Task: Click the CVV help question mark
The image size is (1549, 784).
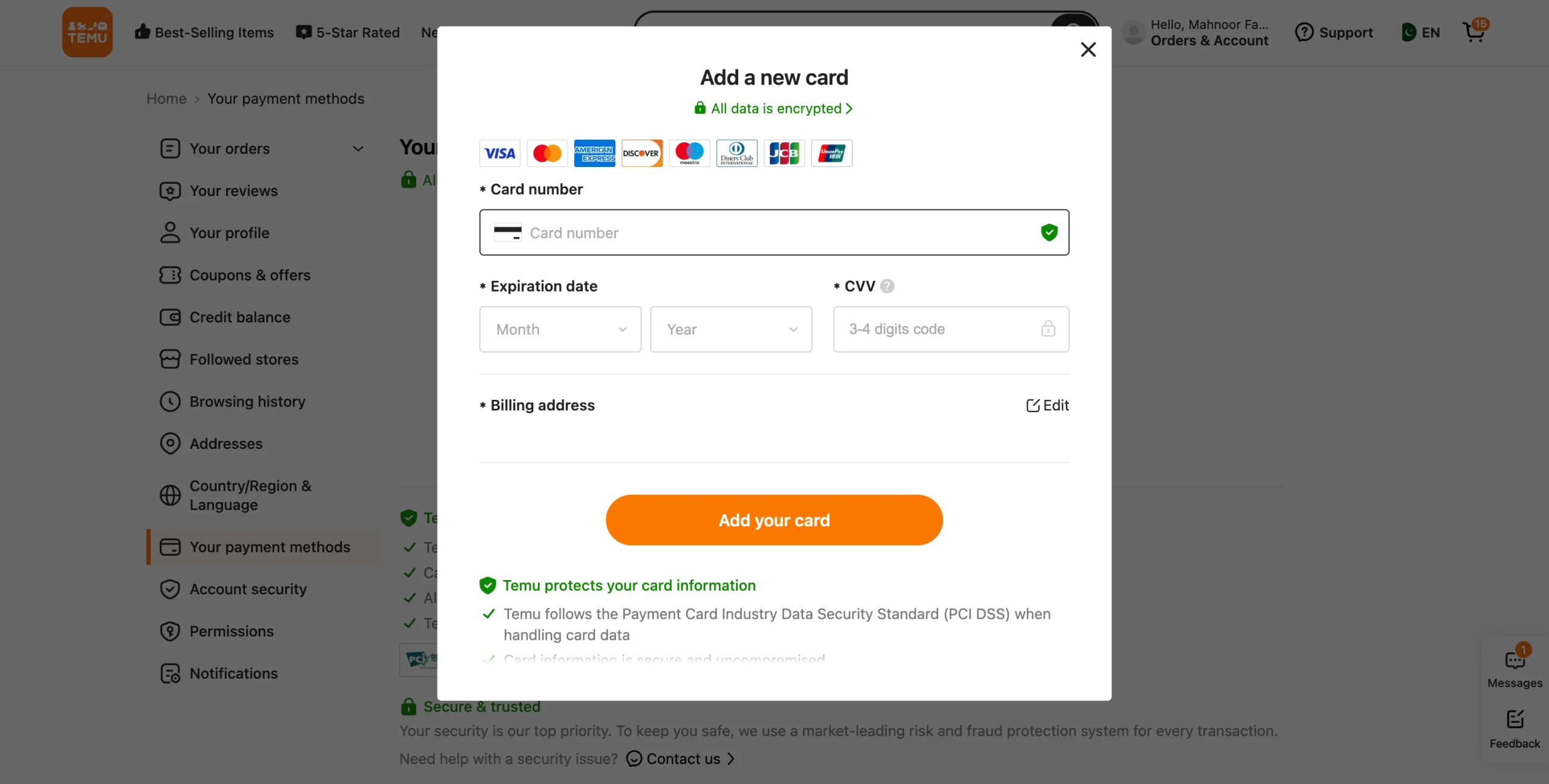Action: click(887, 286)
